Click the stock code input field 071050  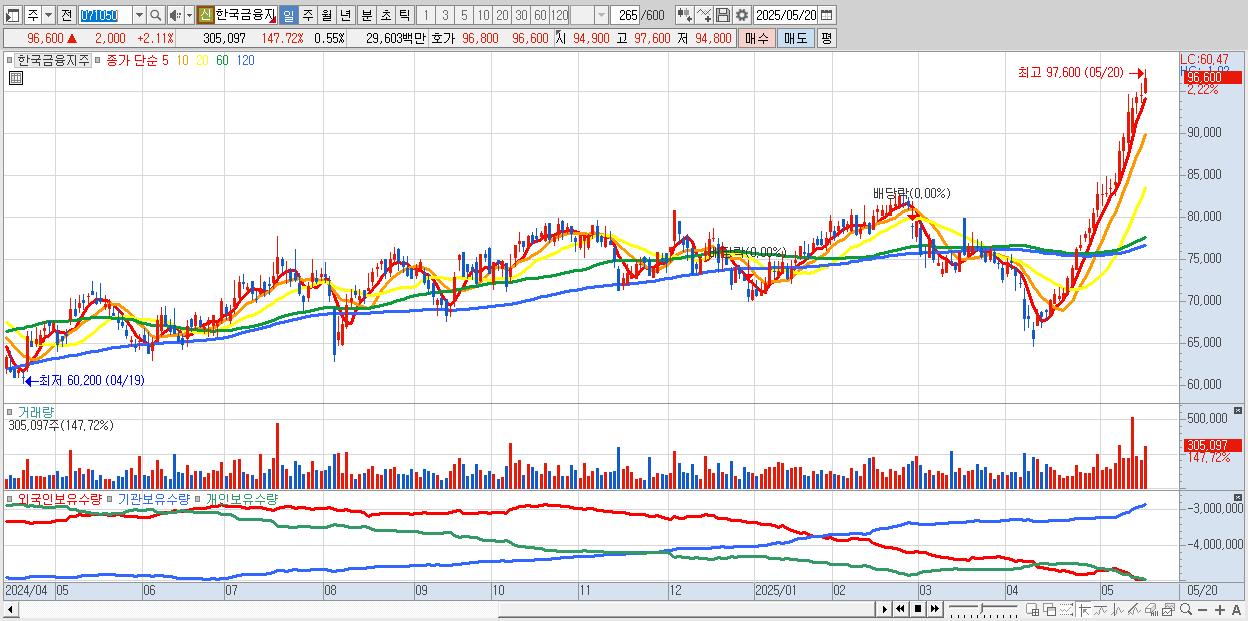[x=105, y=15]
